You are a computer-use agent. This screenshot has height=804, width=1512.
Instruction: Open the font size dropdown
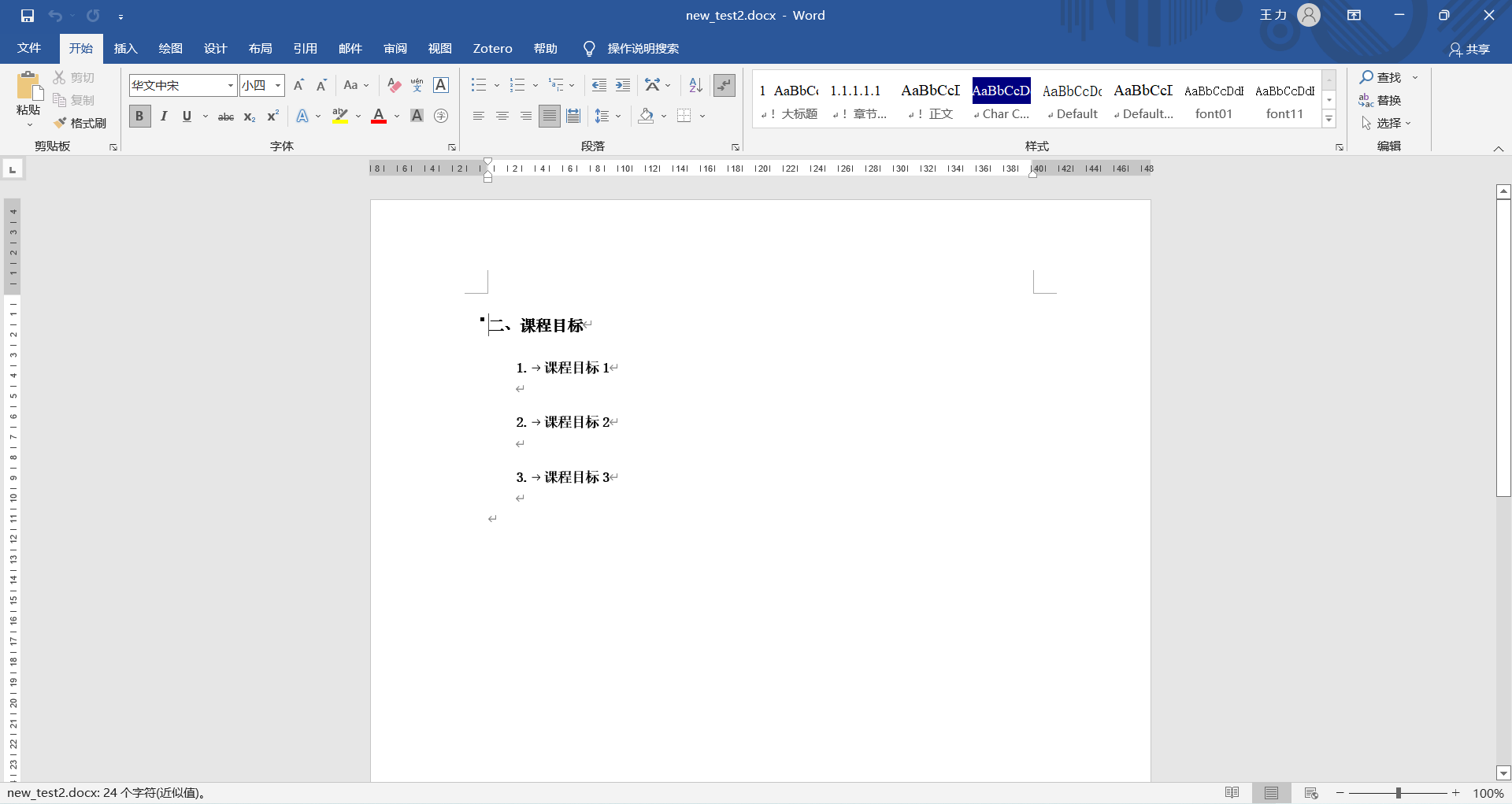click(277, 85)
